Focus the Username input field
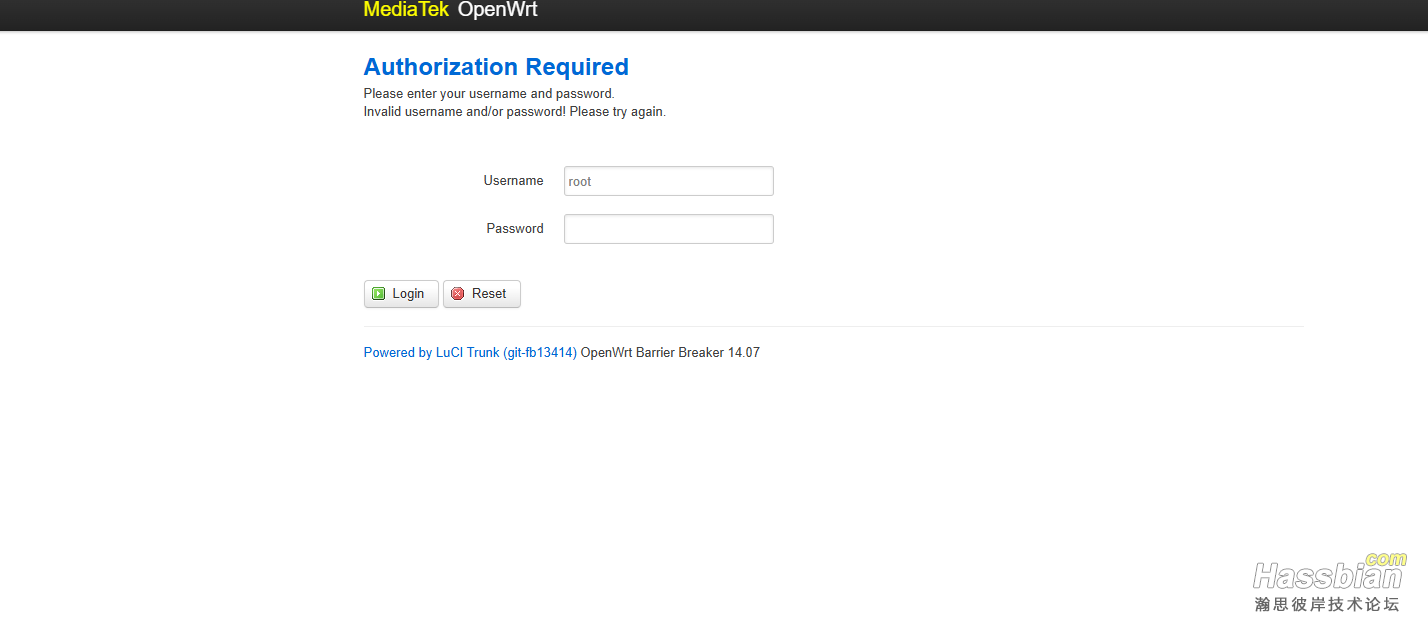 pos(668,181)
